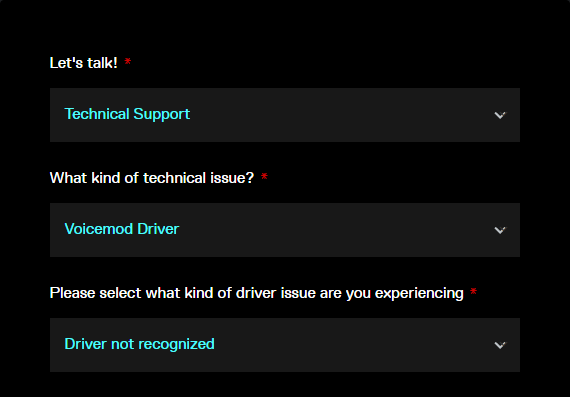The height and width of the screenshot is (397, 570).
Task: Click the word 'experiencing' in the third label
Action: click(419, 294)
